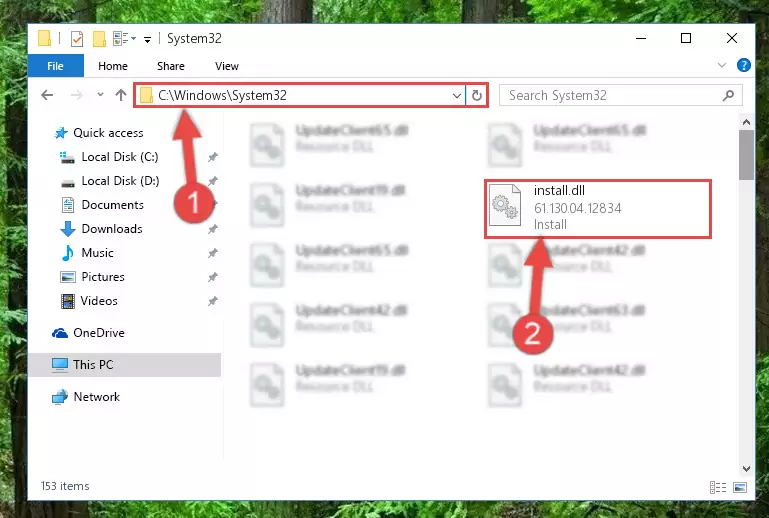Click the Properties checkmark icon in title bar
The height and width of the screenshot is (518, 769).
[77, 39]
